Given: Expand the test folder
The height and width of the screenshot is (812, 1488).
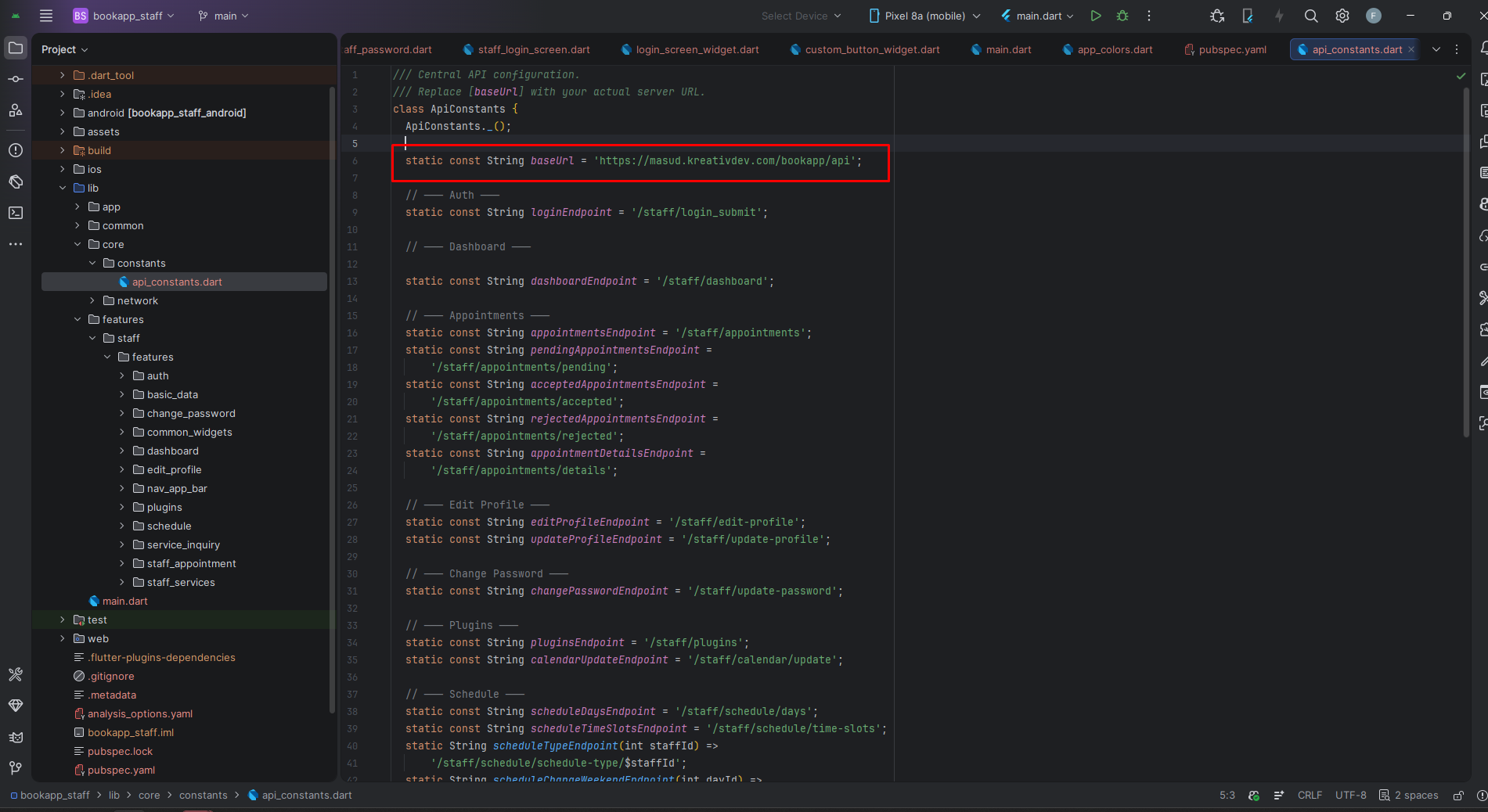Looking at the screenshot, I should pos(63,620).
